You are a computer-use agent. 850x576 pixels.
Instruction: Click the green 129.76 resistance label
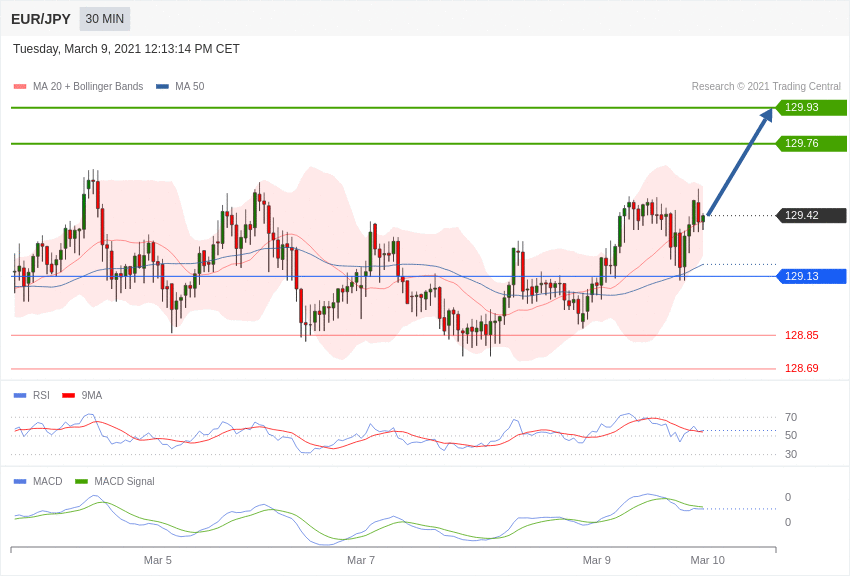click(x=811, y=144)
